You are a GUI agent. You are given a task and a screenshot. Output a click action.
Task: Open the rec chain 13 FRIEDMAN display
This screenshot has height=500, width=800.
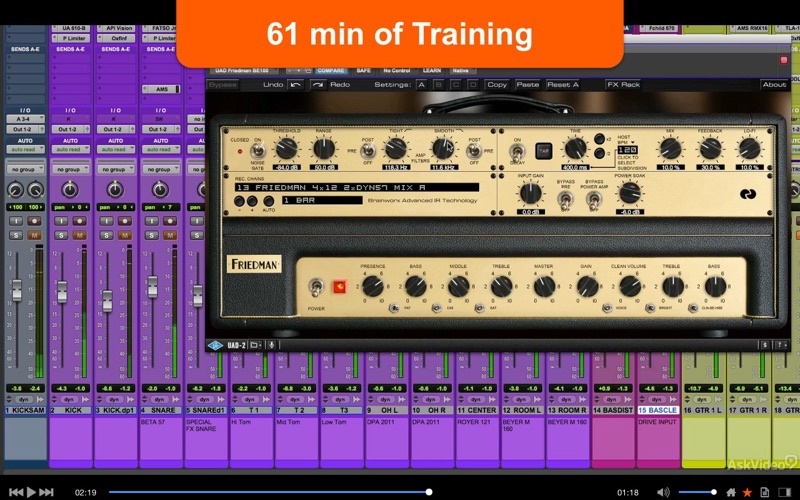[x=357, y=187]
